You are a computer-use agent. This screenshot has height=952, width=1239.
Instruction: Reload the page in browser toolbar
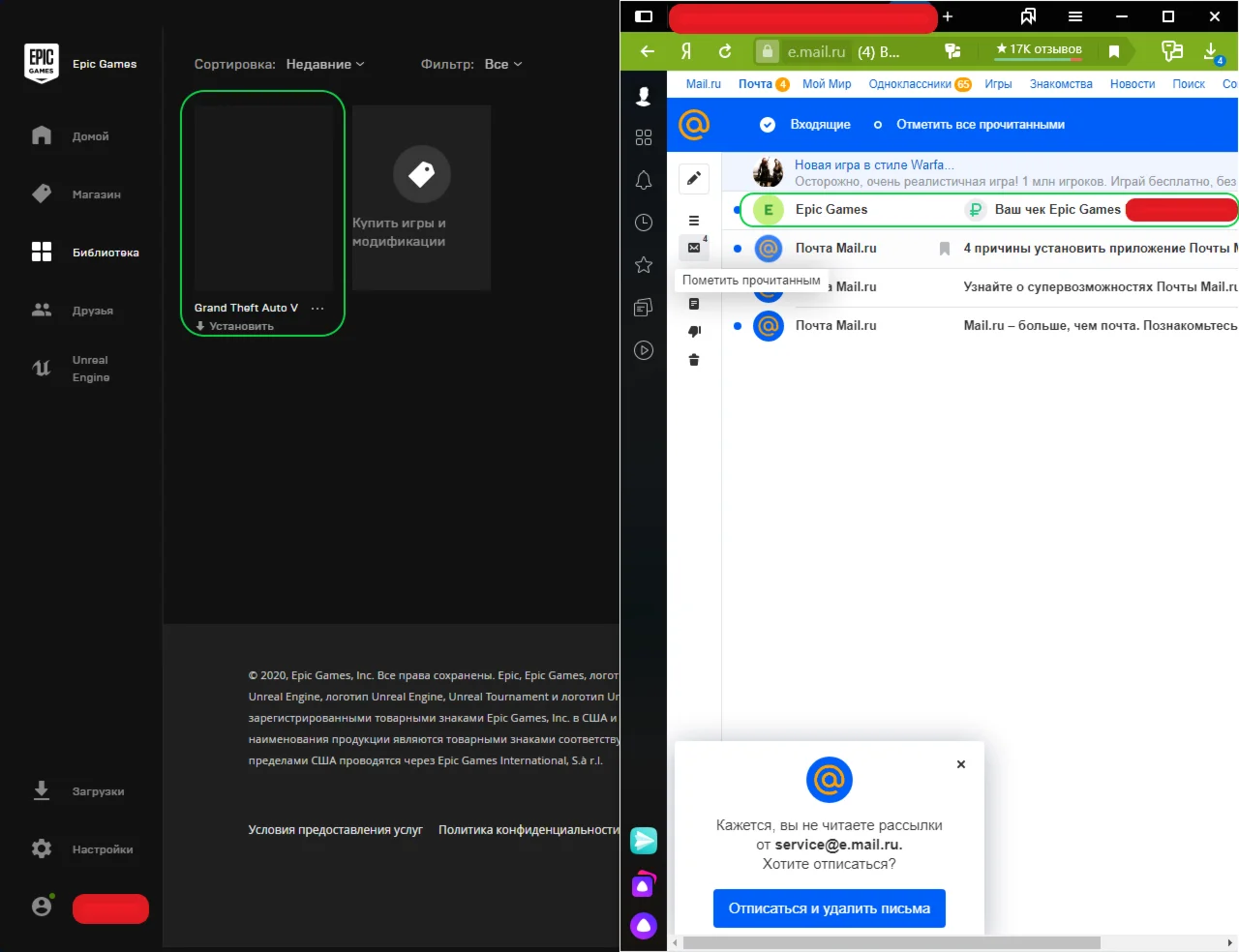click(x=725, y=51)
